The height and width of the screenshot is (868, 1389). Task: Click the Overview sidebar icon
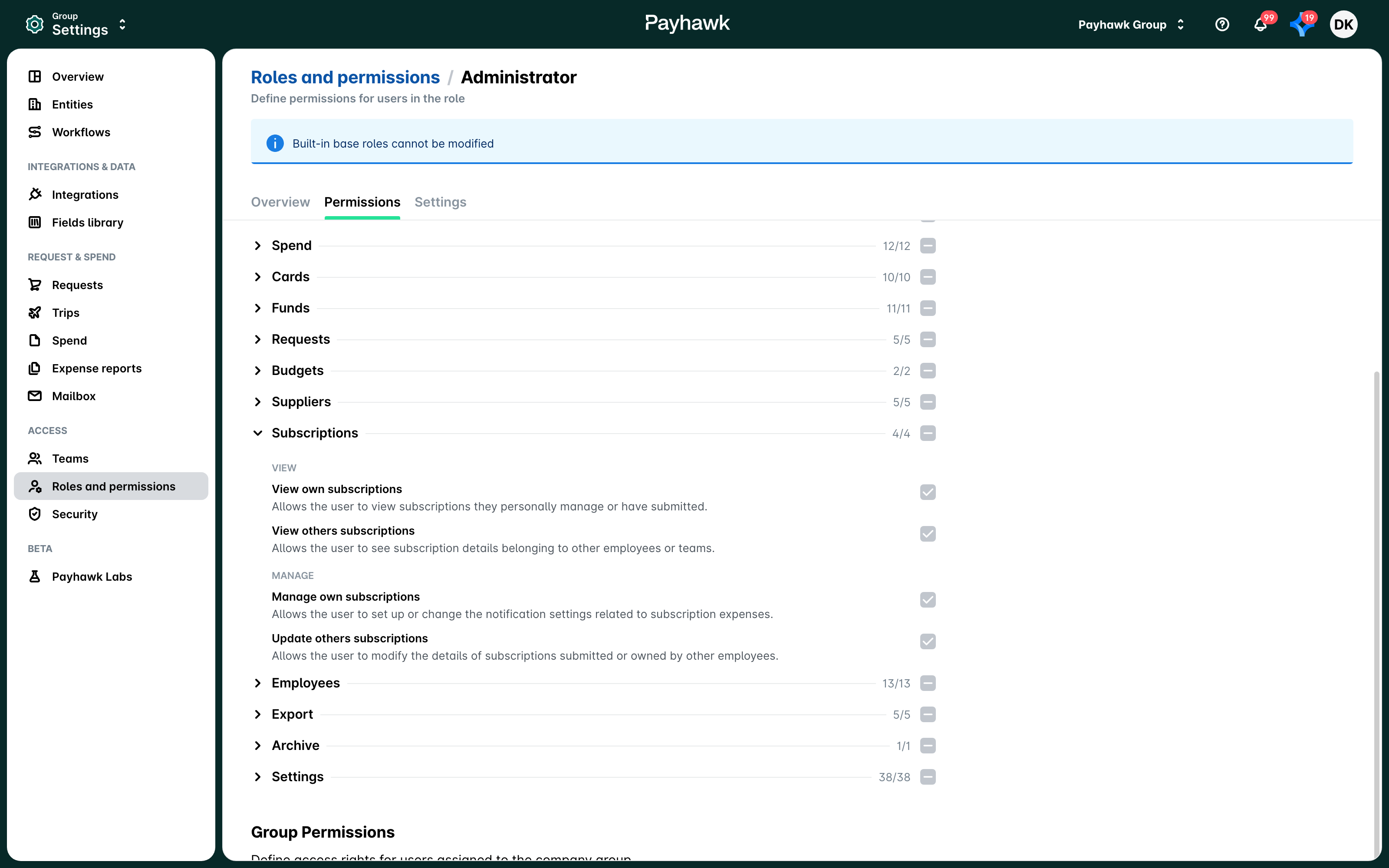tap(35, 76)
